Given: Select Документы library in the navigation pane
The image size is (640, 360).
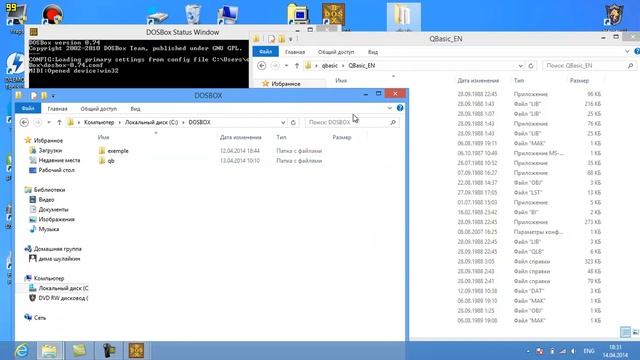Looking at the screenshot, I should click(53, 209).
